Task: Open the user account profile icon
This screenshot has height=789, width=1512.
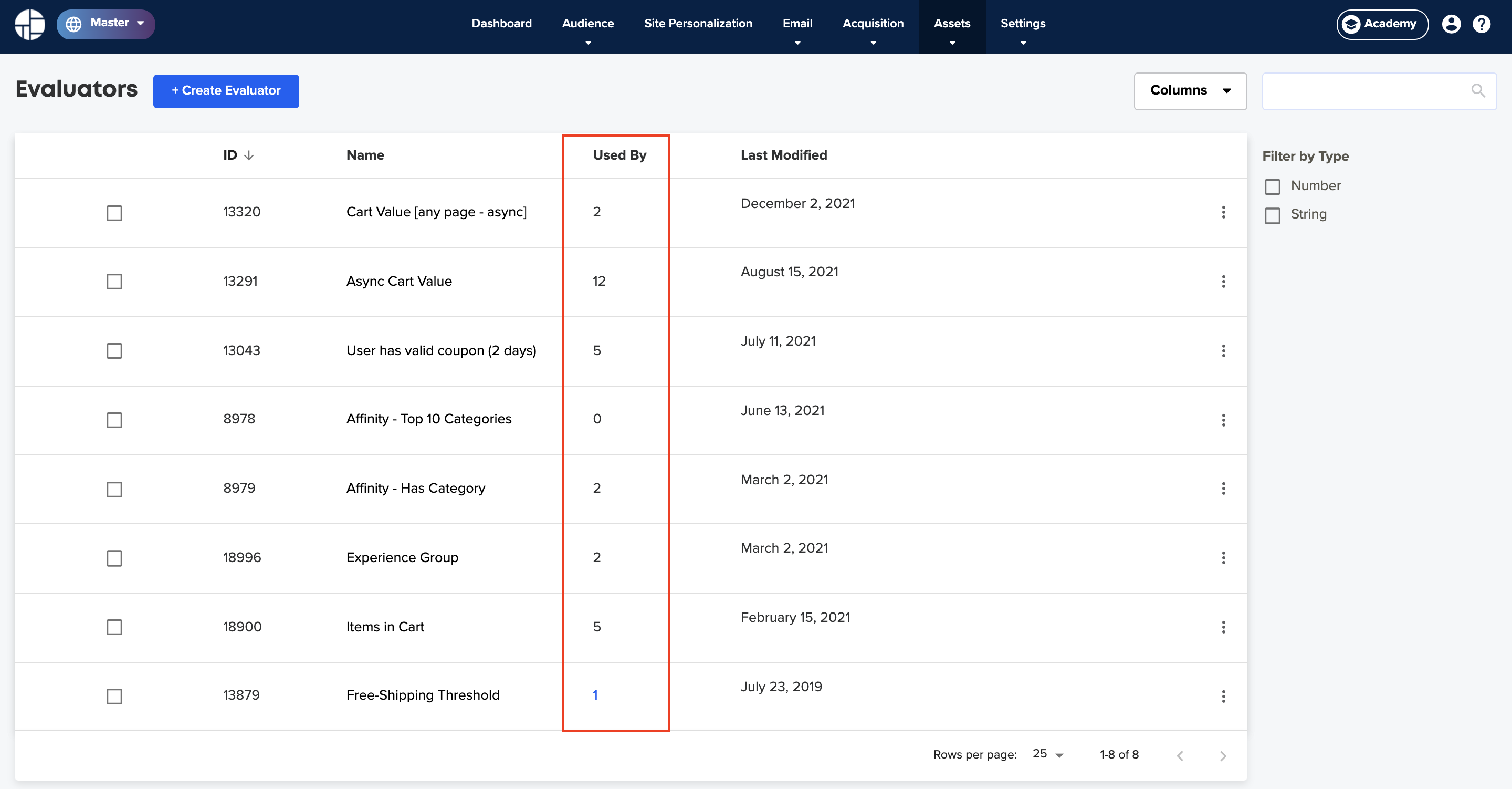Action: [x=1451, y=24]
